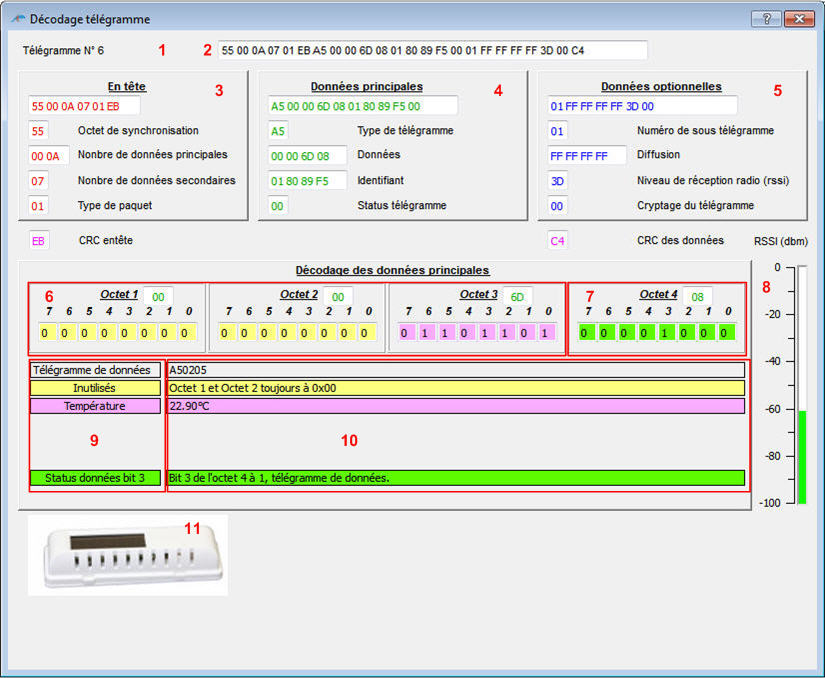Click the Diffusion FF FF FF FF field
Viewport: 825px width, 678px height.
(x=586, y=156)
